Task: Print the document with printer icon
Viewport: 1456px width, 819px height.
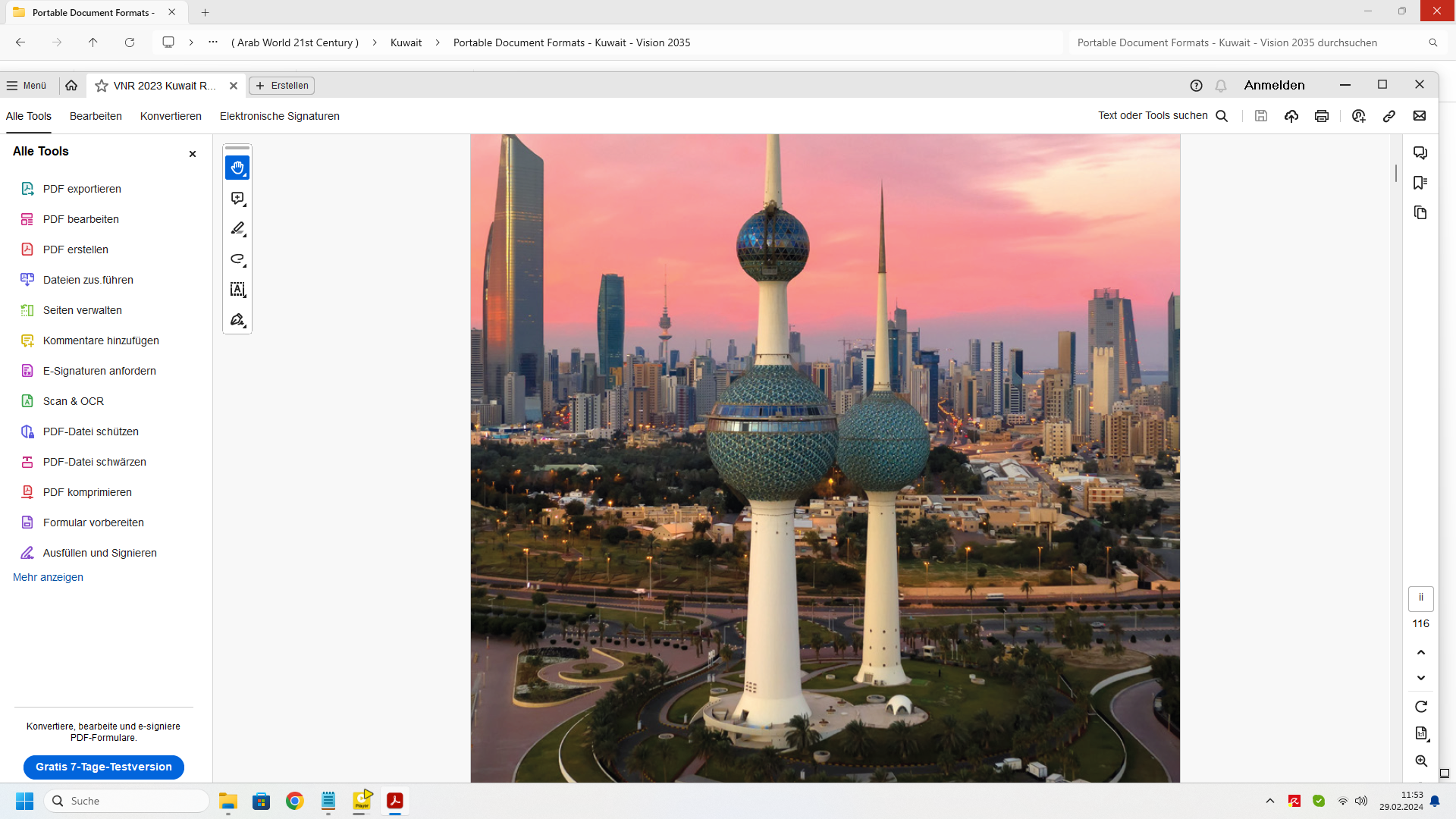Action: tap(1322, 116)
